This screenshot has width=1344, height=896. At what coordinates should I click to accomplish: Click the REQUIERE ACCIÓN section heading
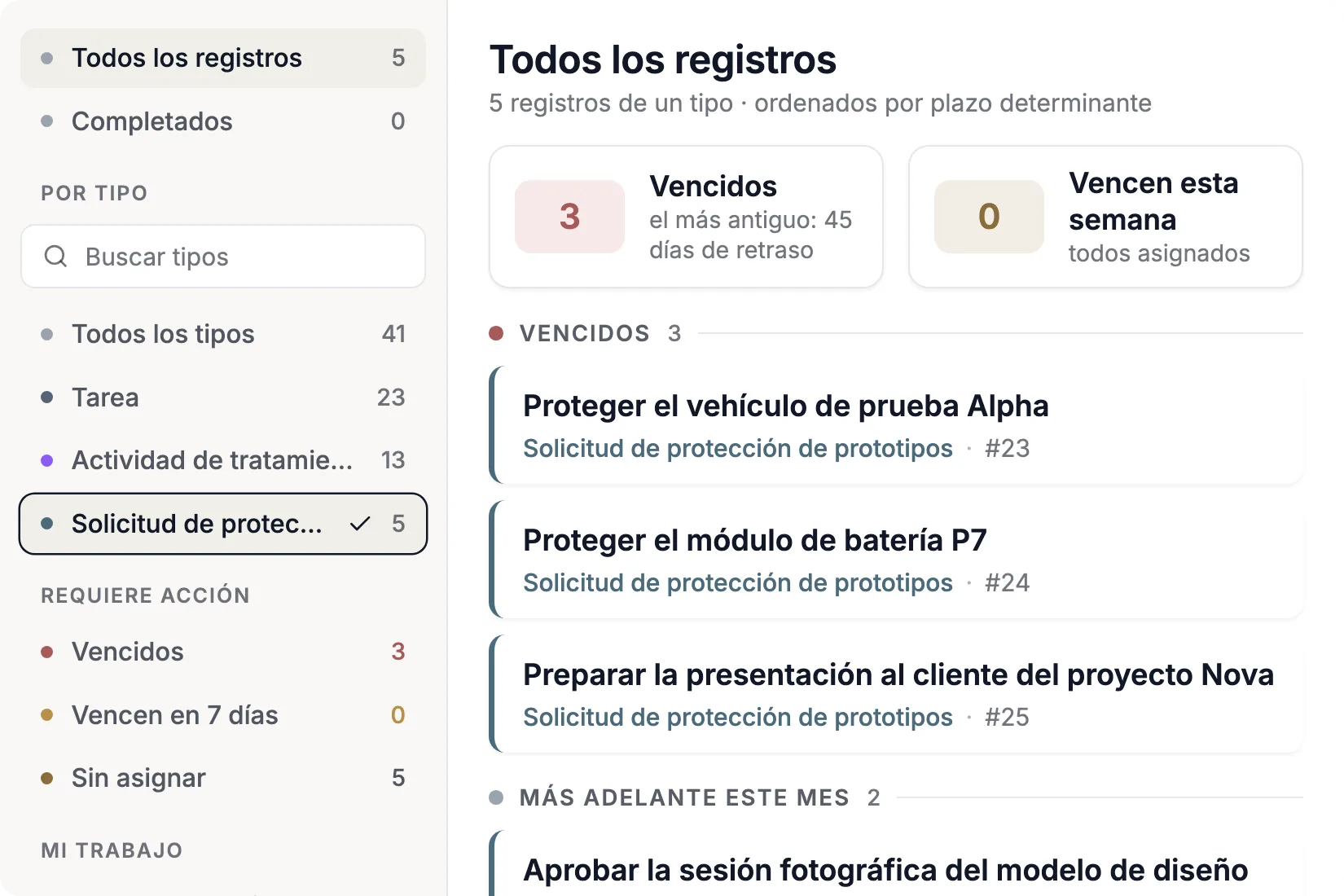(x=145, y=595)
